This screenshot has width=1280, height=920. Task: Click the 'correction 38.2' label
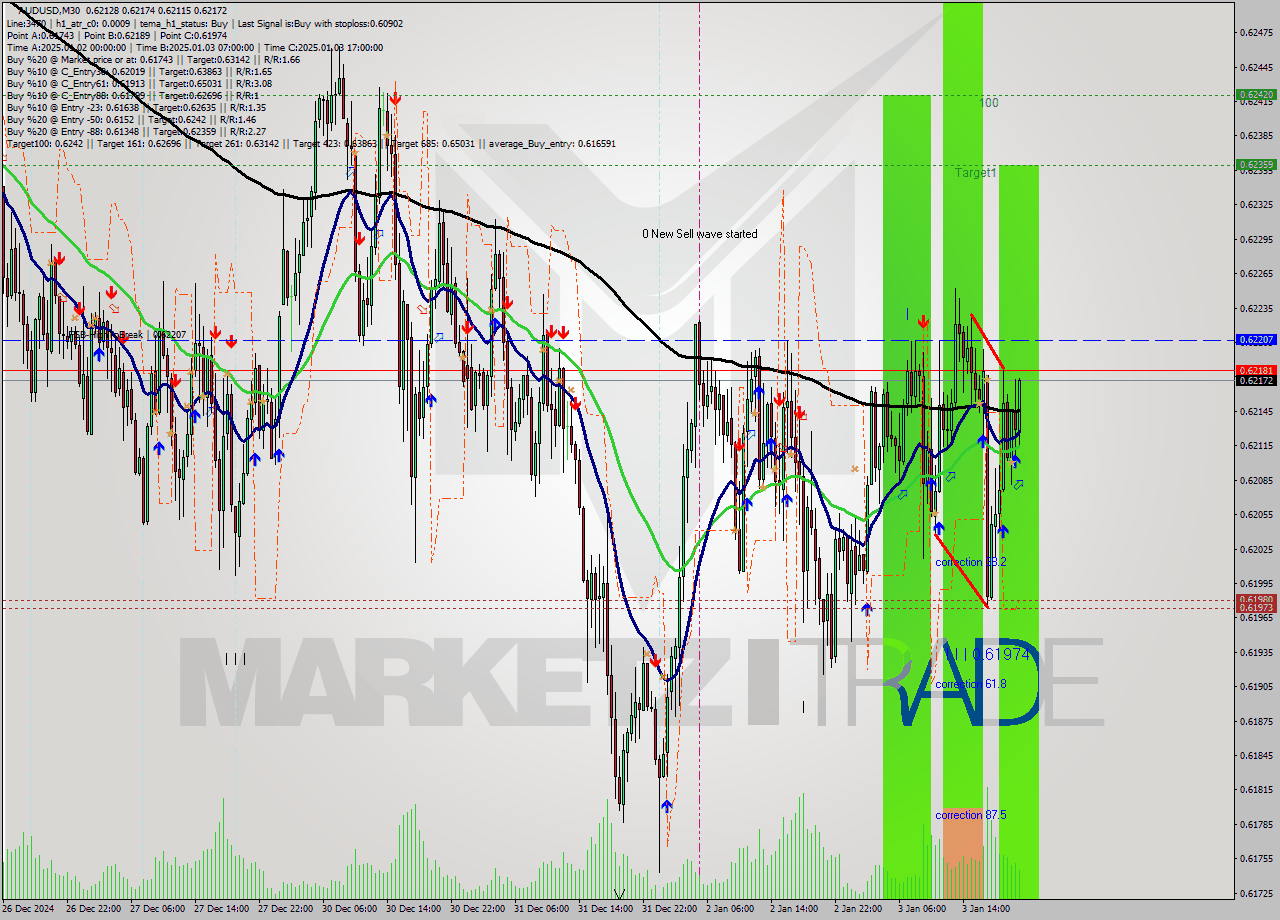(970, 562)
